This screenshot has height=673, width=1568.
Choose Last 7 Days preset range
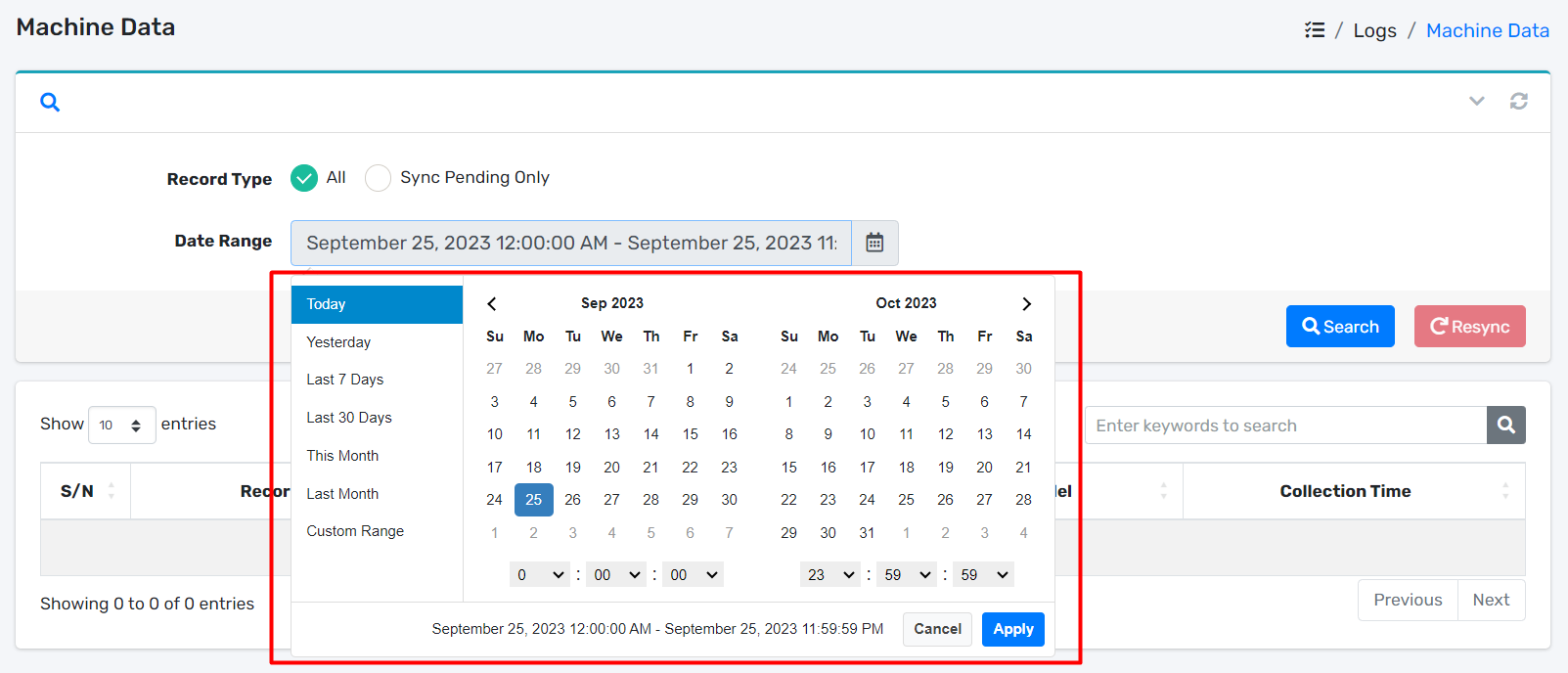click(x=344, y=380)
